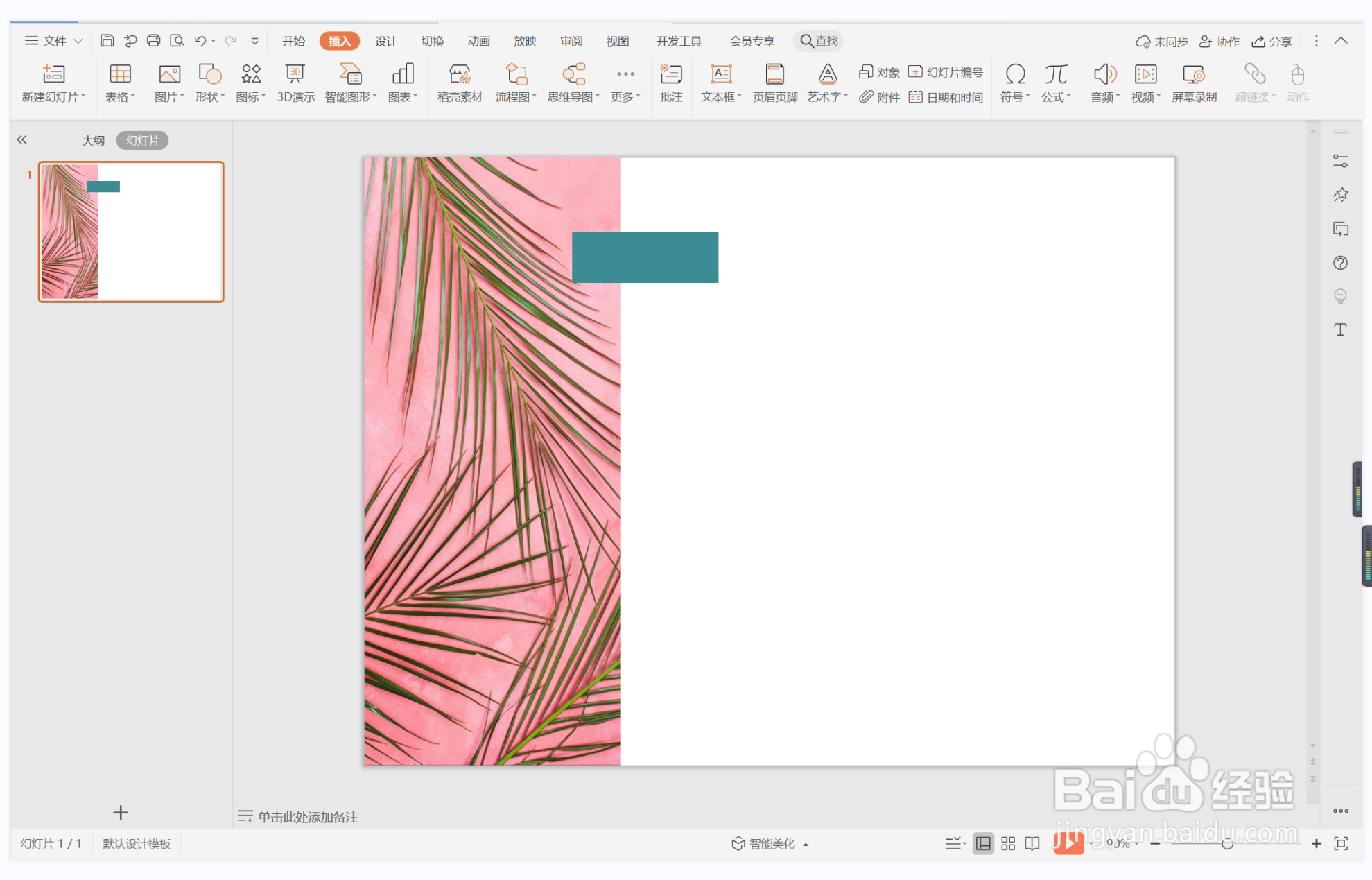Screen dimensions: 1372x880
Task: Click the 3D演示 presentation icon
Action: [295, 83]
